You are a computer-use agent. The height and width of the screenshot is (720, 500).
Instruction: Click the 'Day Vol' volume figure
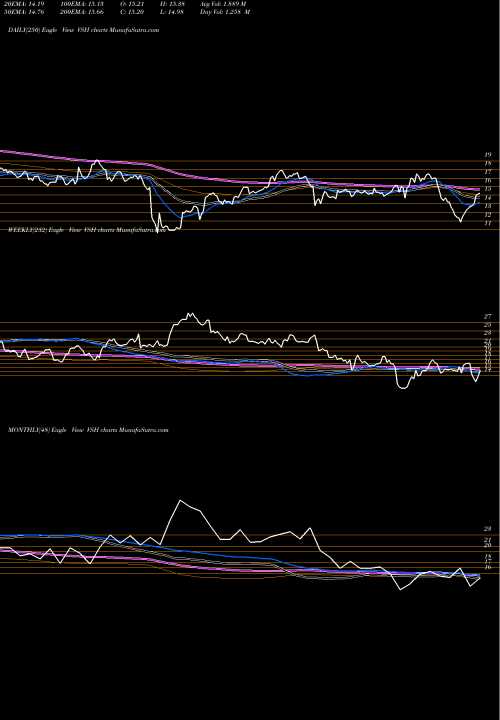click(225, 12)
